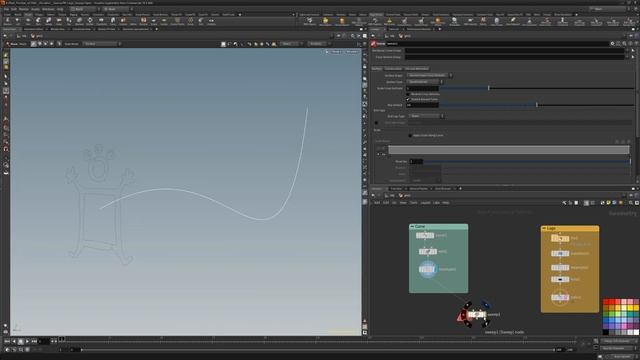Screen dimensions: 640x360
Task: Click the Scale Cross Sections value field
Action: click(422, 88)
